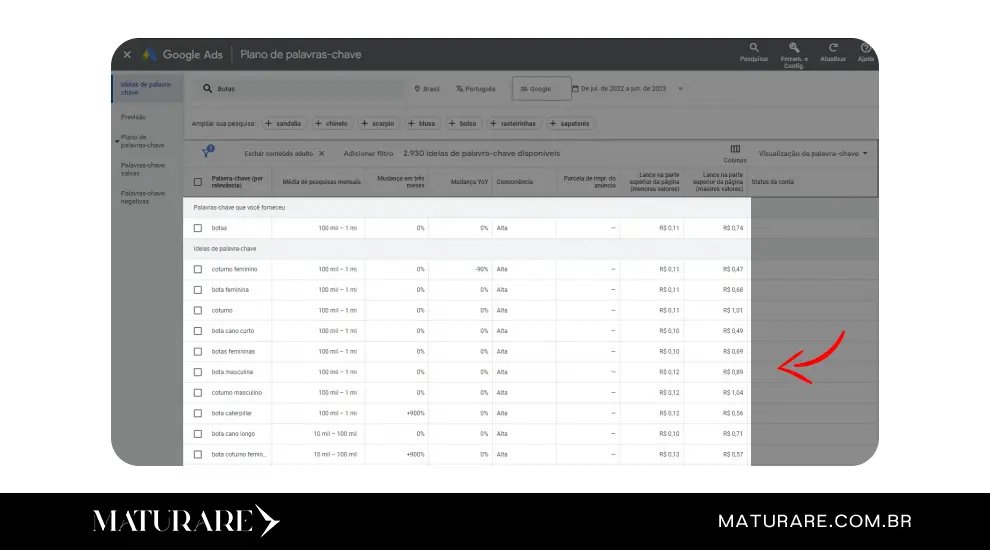
Task: Add the scarpin suggestion chip
Action: coord(378,124)
